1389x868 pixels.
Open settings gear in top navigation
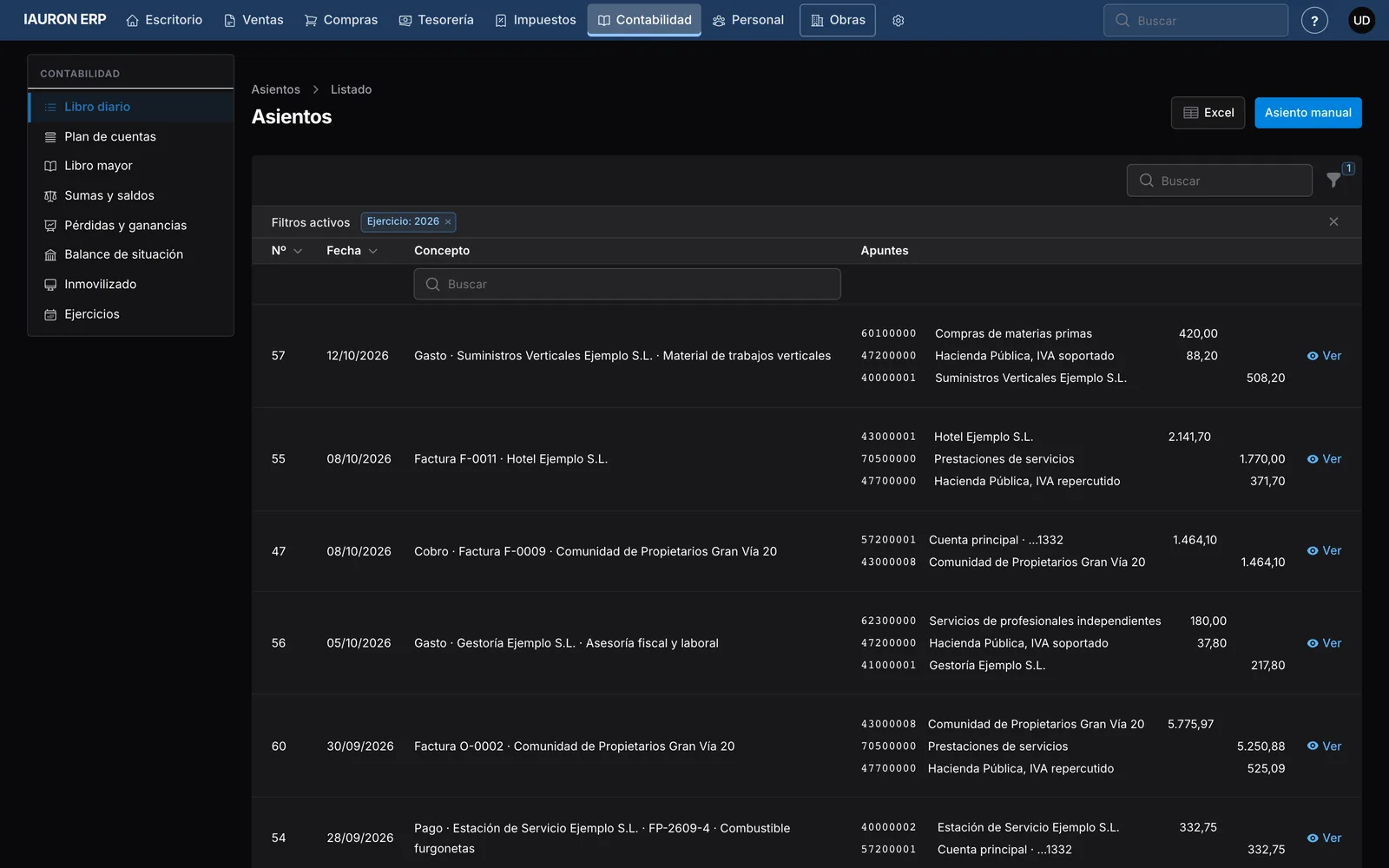pos(899,20)
